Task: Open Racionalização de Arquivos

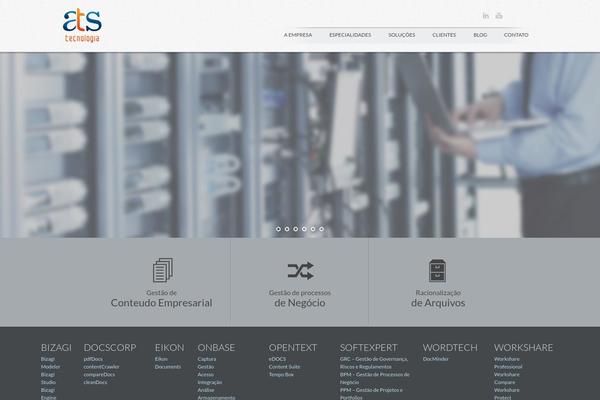Action: 438,299
